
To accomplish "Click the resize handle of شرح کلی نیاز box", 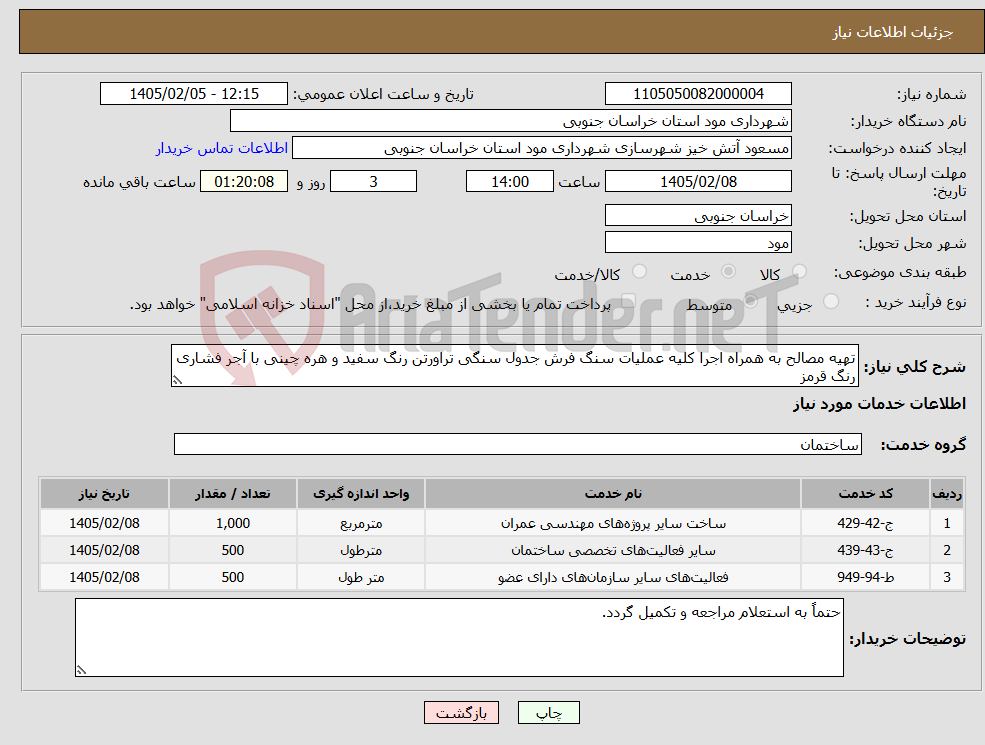I will 177,381.
